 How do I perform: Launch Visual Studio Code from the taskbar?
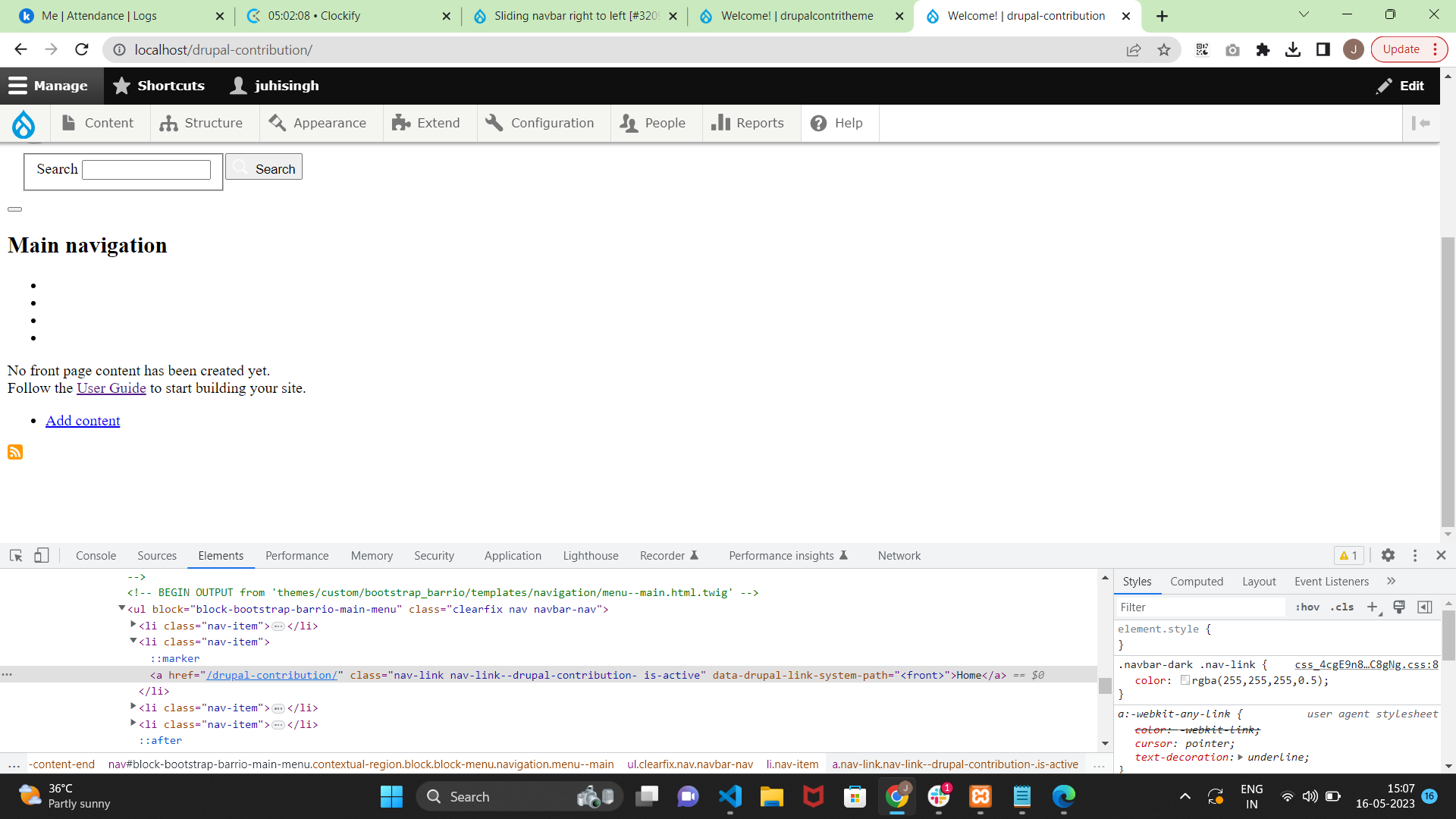click(x=729, y=796)
